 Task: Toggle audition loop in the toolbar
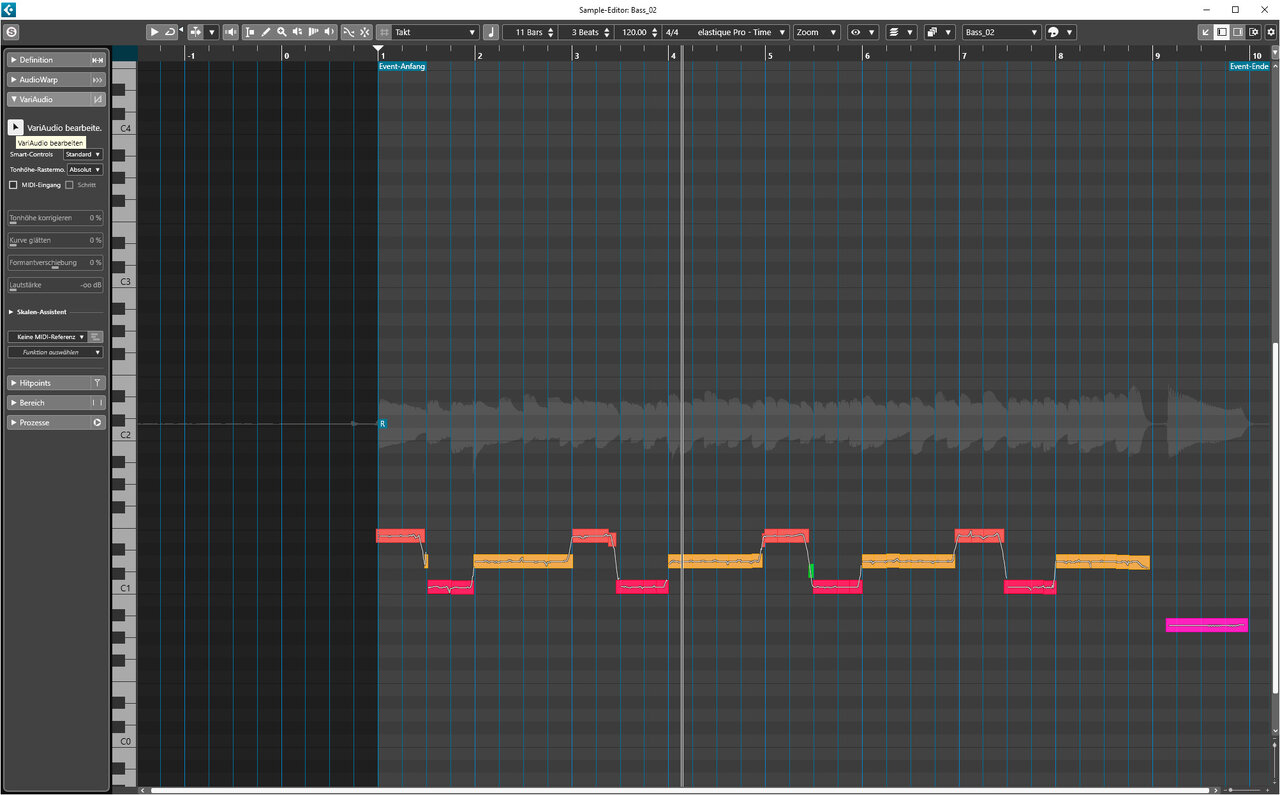point(170,32)
